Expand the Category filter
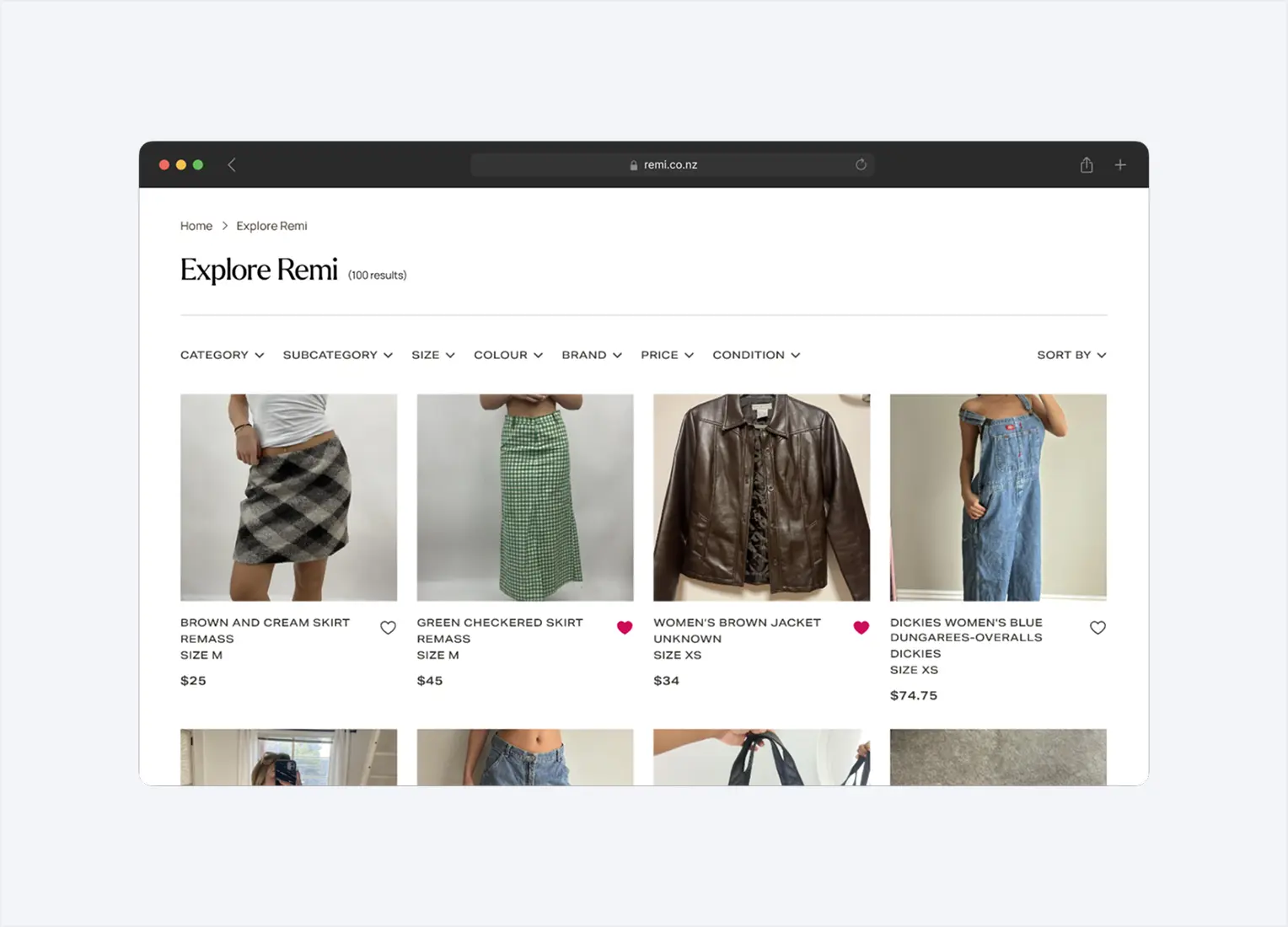The width and height of the screenshot is (1288, 927). point(223,355)
